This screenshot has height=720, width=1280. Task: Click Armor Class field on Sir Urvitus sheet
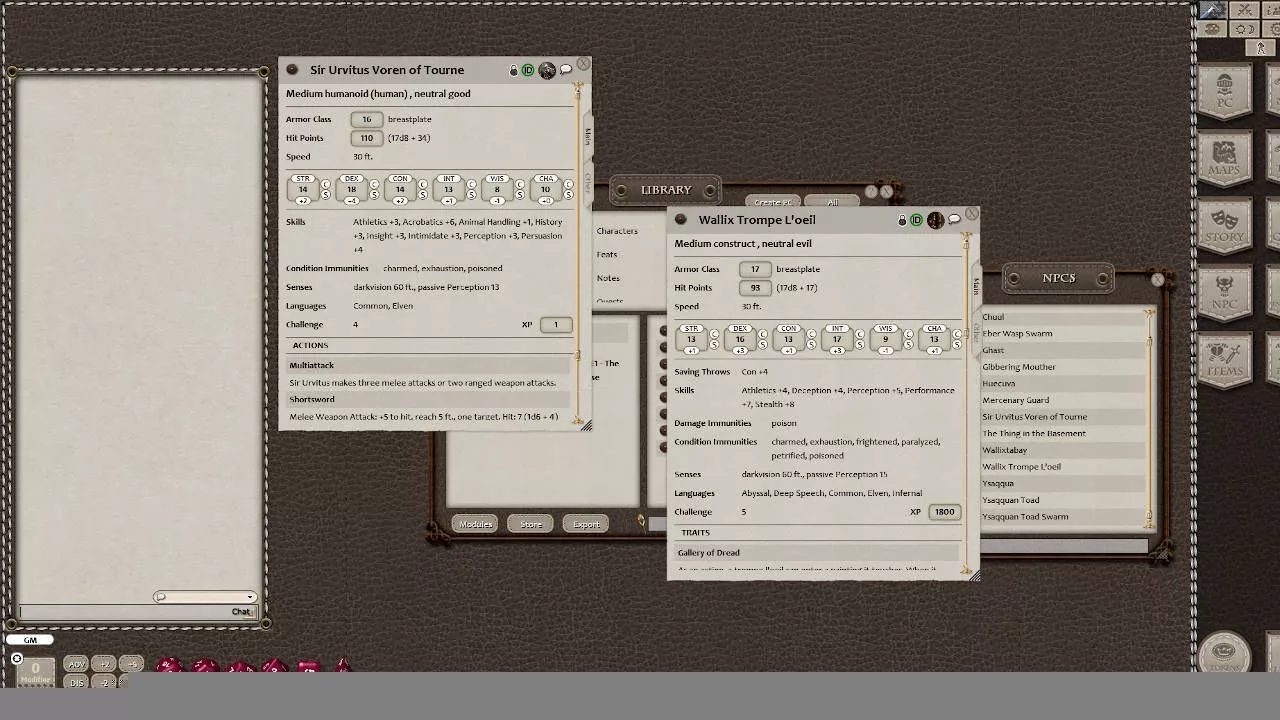367,119
